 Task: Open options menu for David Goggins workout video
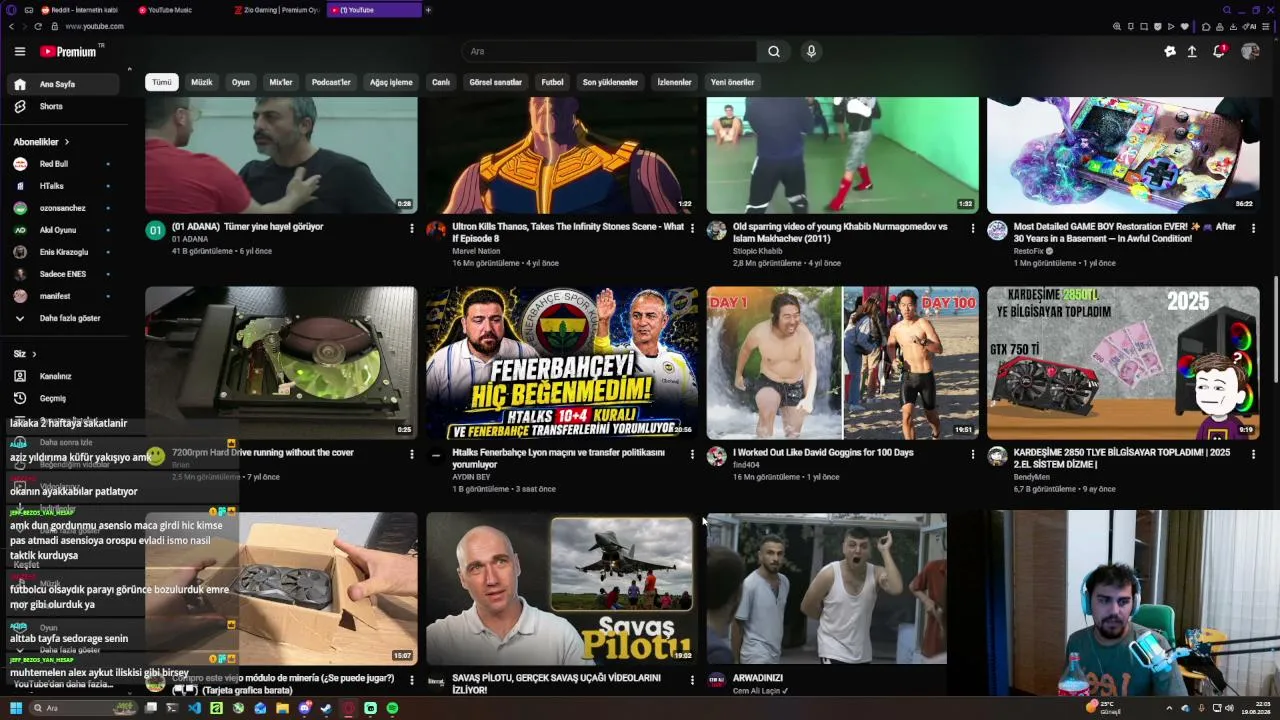(x=972, y=454)
